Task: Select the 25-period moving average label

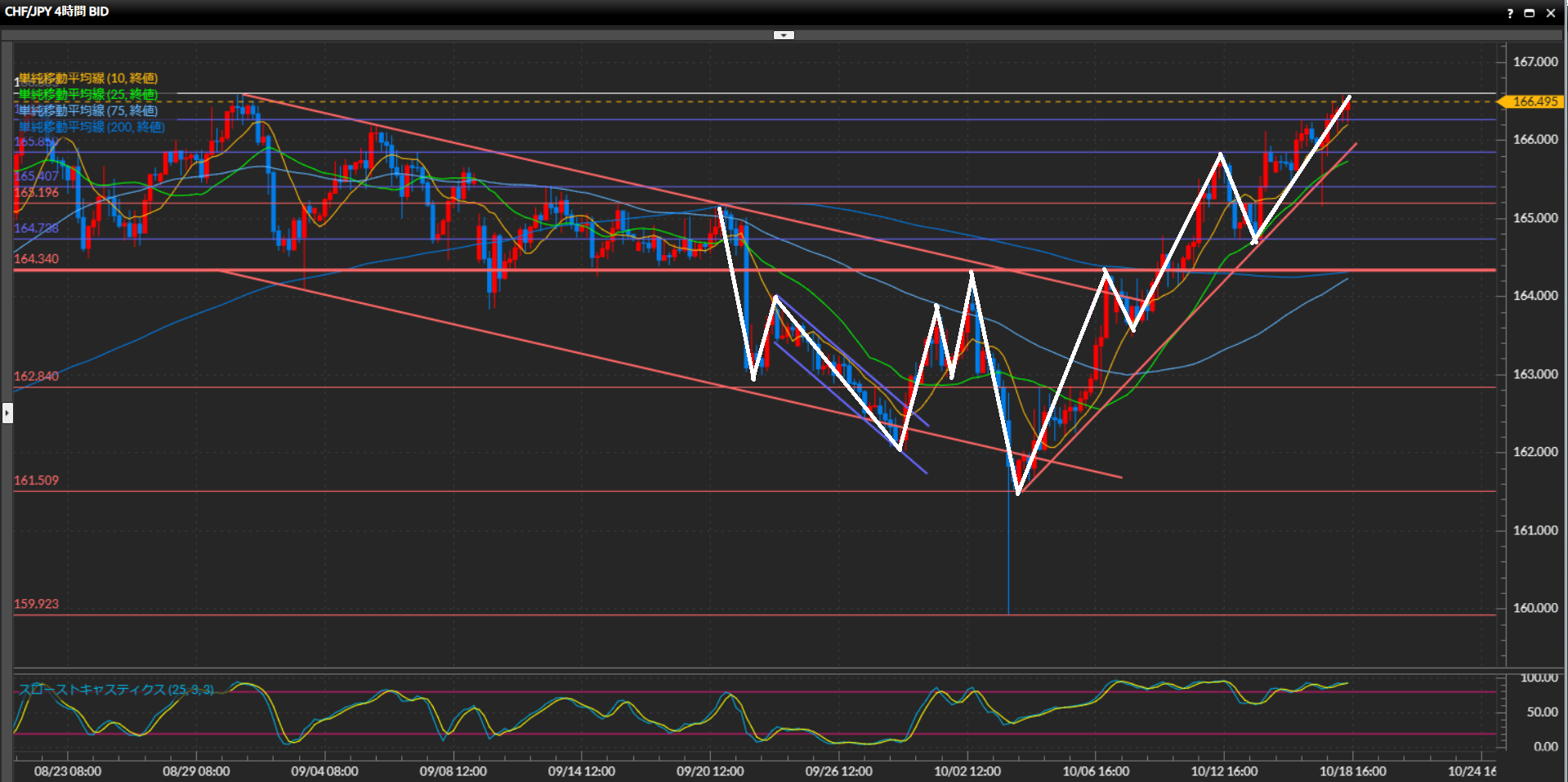Action: (x=88, y=95)
